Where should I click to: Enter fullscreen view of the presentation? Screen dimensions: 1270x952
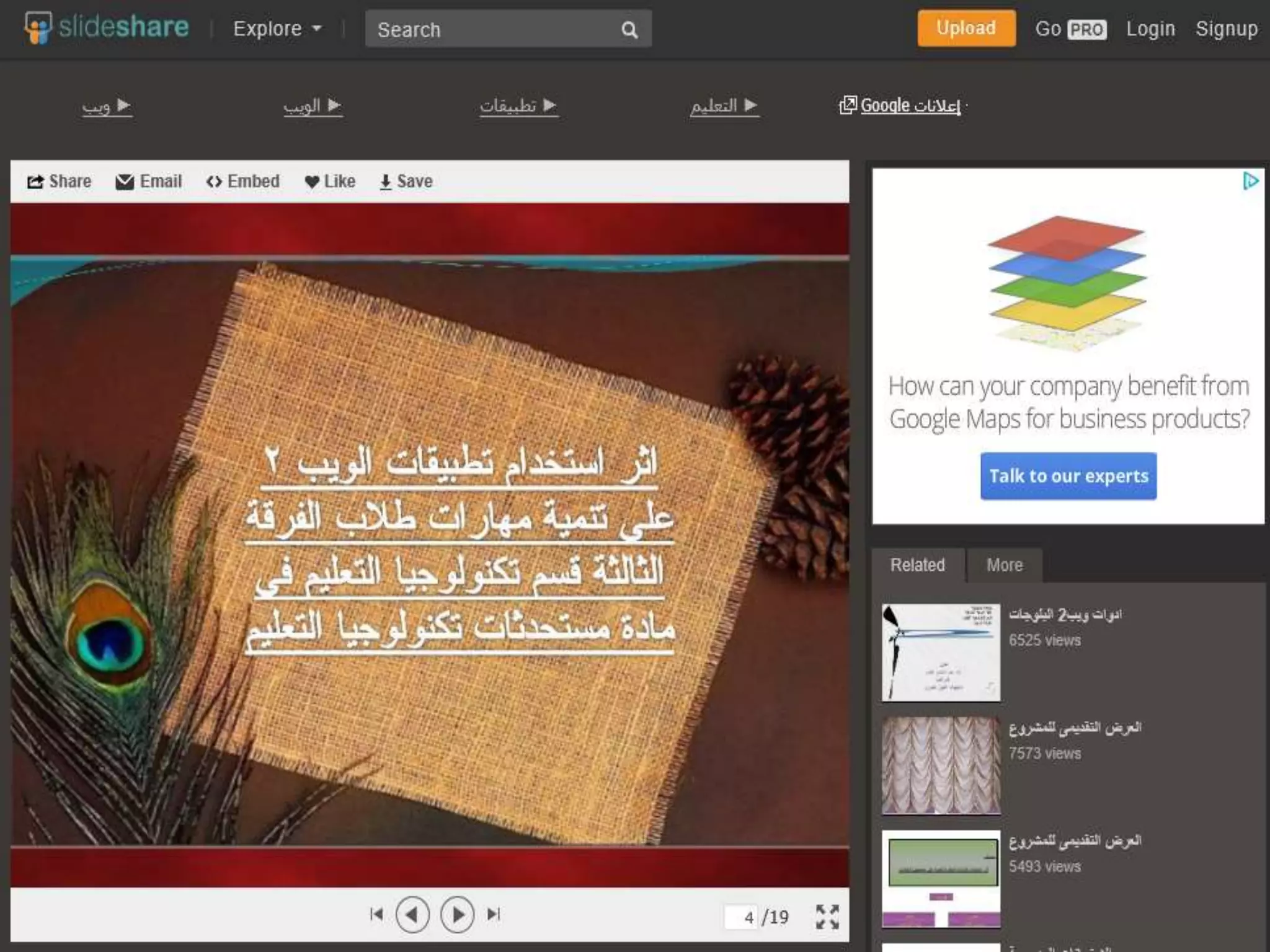[827, 917]
